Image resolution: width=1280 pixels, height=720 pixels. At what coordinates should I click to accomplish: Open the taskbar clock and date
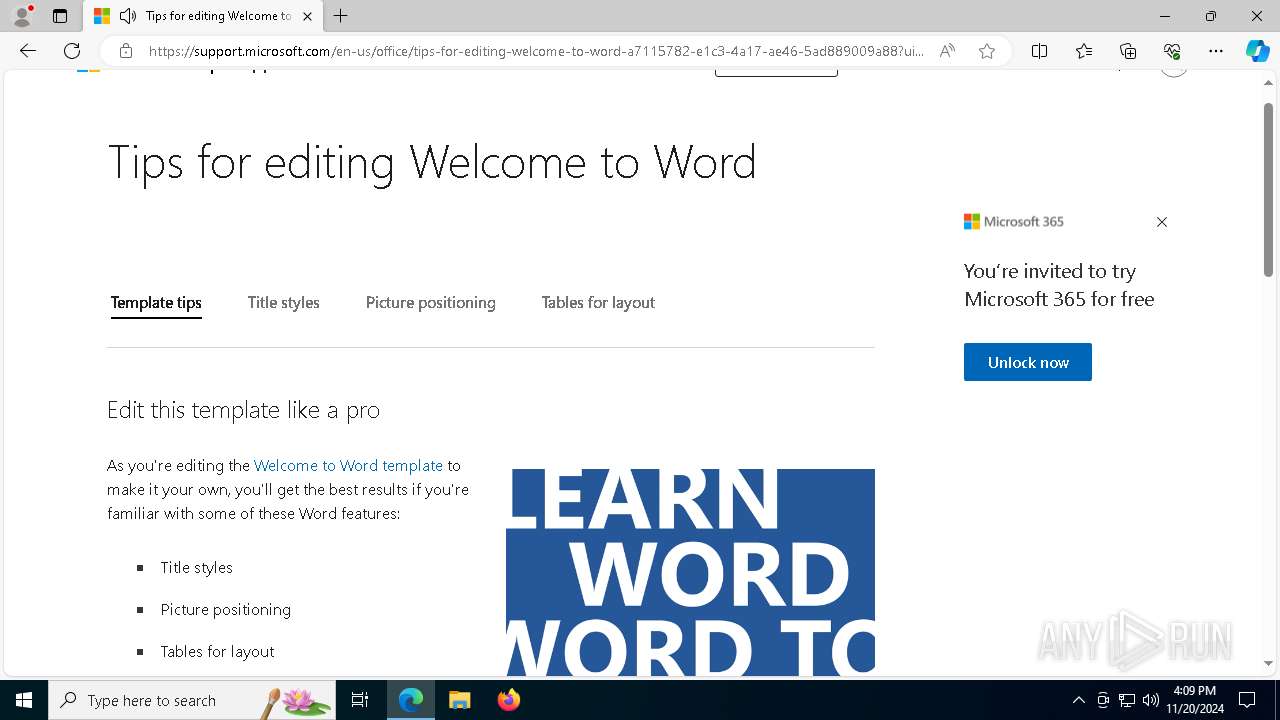pos(1195,700)
